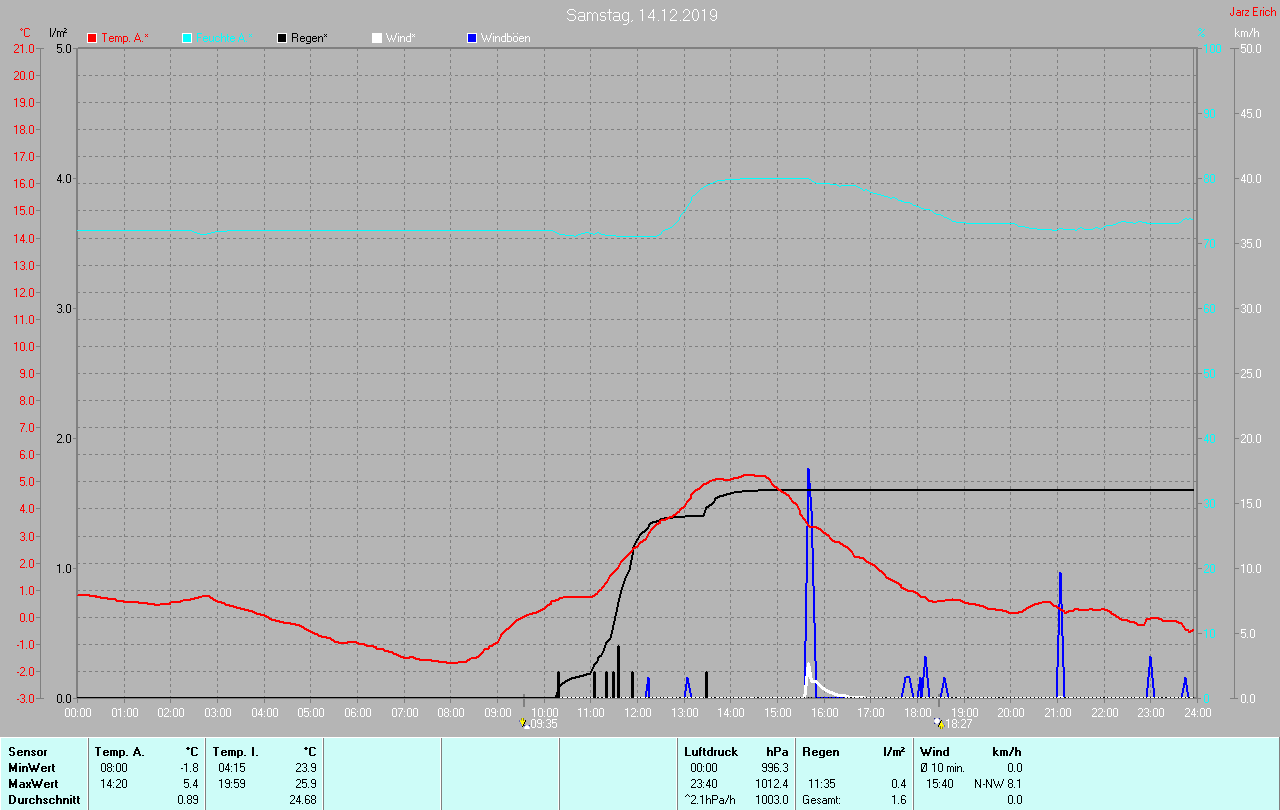Select the "MaxWert" row label
The width and height of the screenshot is (1280, 810).
33,784
